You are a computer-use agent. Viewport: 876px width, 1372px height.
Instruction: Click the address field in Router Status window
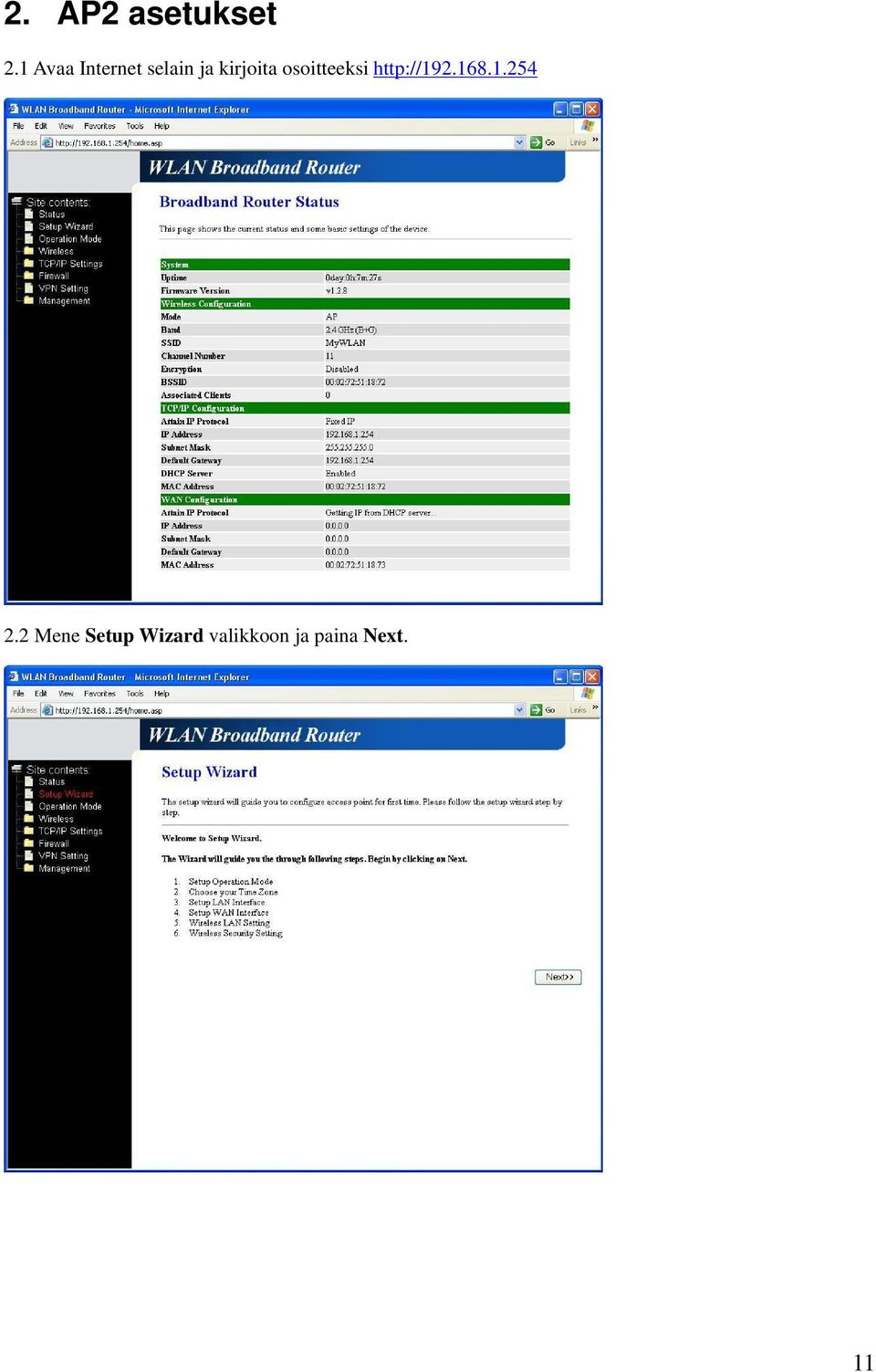283,142
